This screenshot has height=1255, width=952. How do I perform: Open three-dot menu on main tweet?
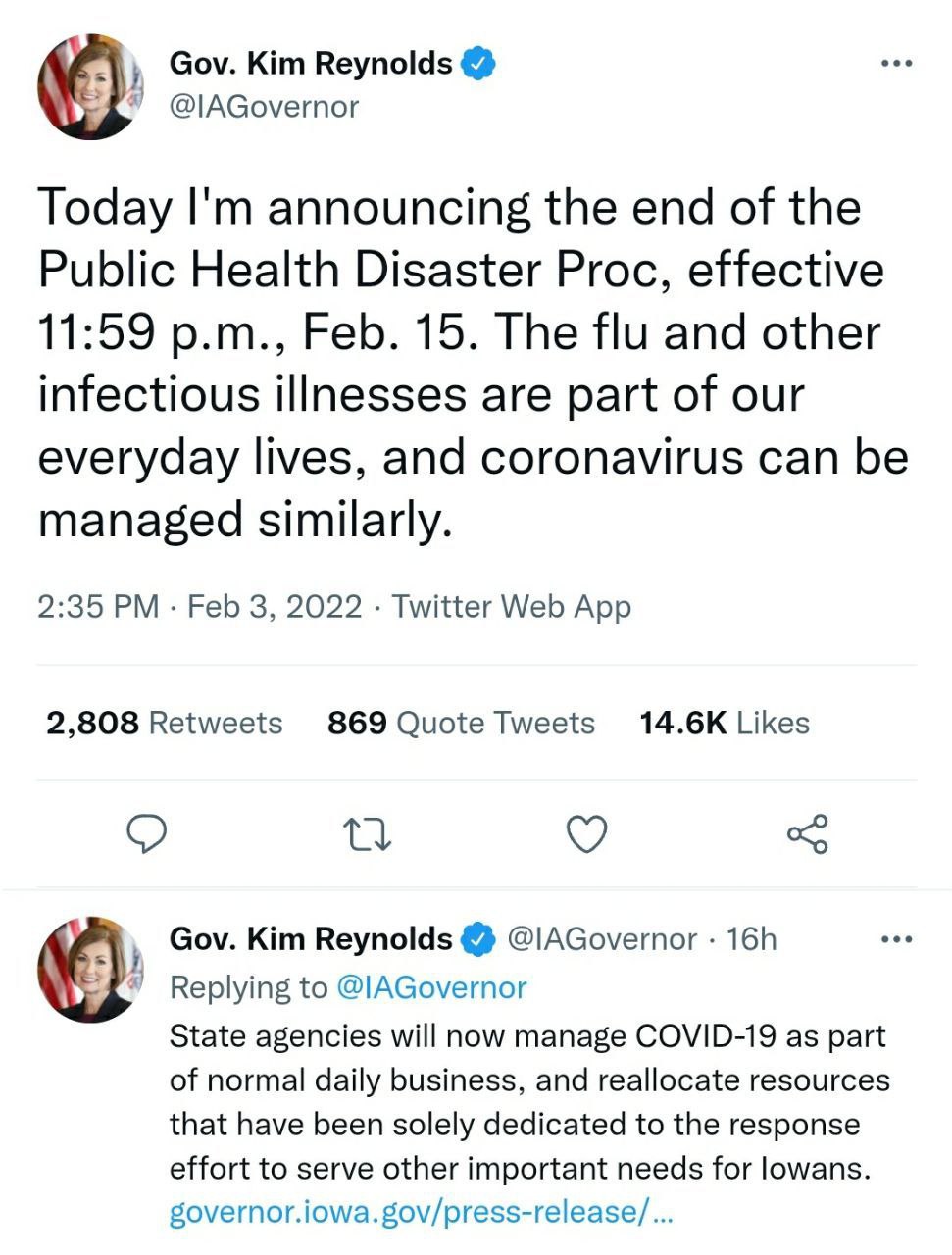click(x=896, y=64)
